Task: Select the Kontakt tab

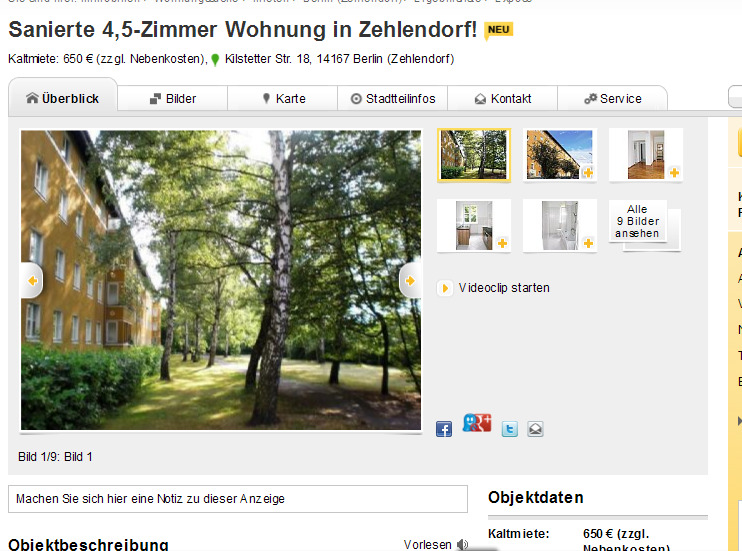Action: pos(503,98)
